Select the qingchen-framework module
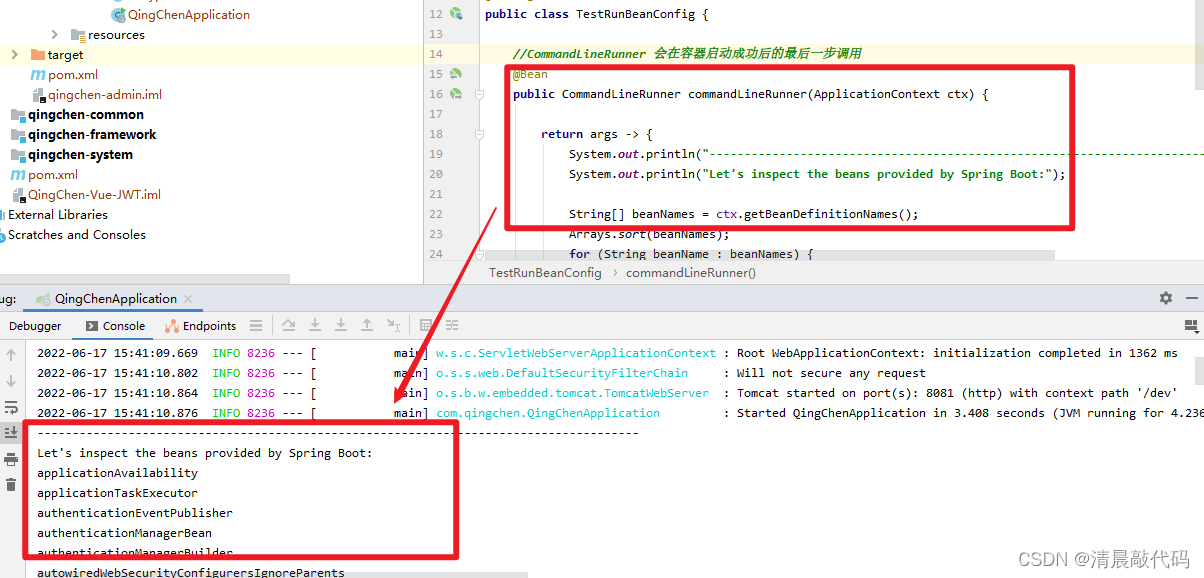 pyautogui.click(x=92, y=135)
